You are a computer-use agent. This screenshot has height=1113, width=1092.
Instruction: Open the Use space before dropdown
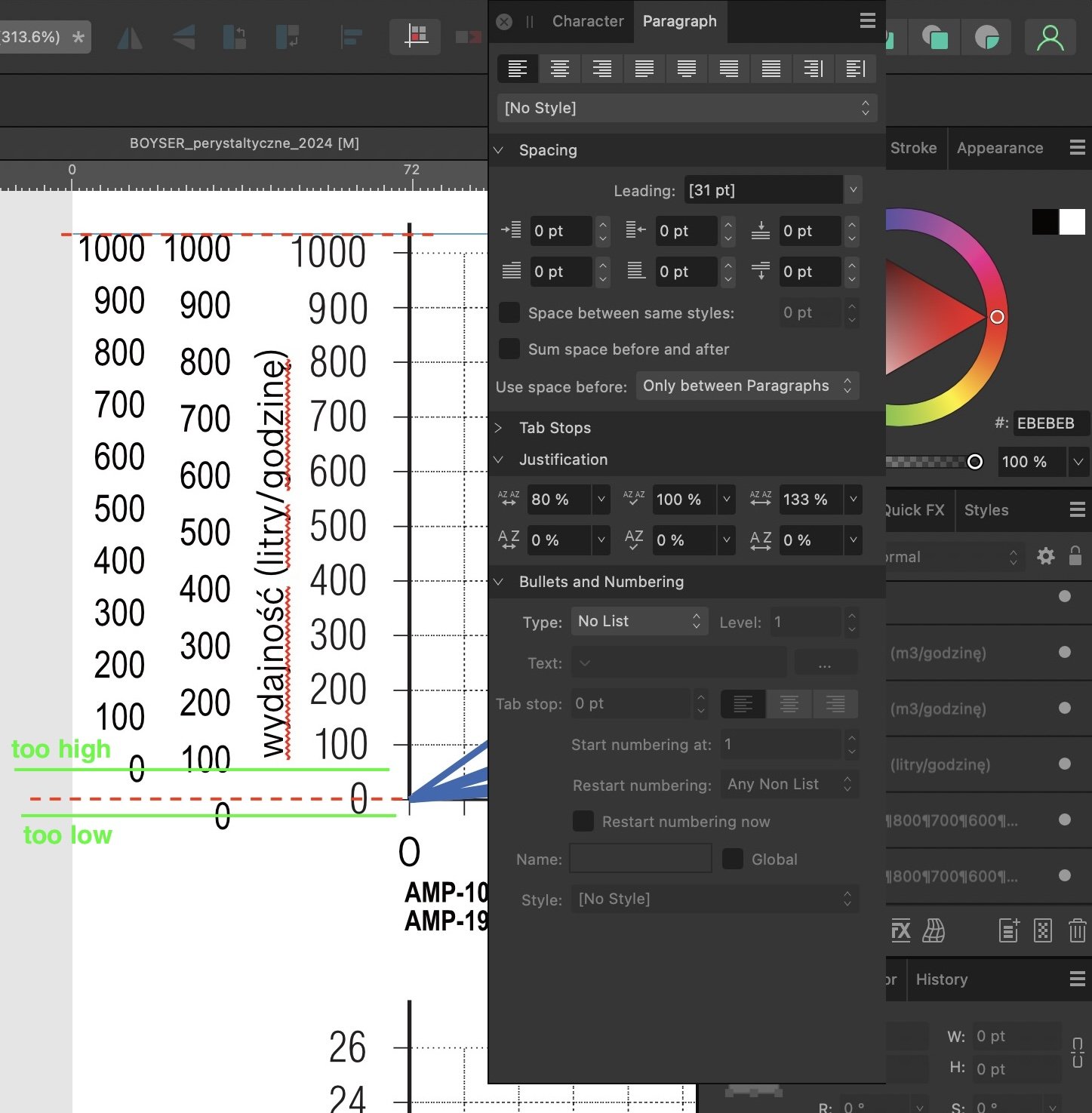747,386
